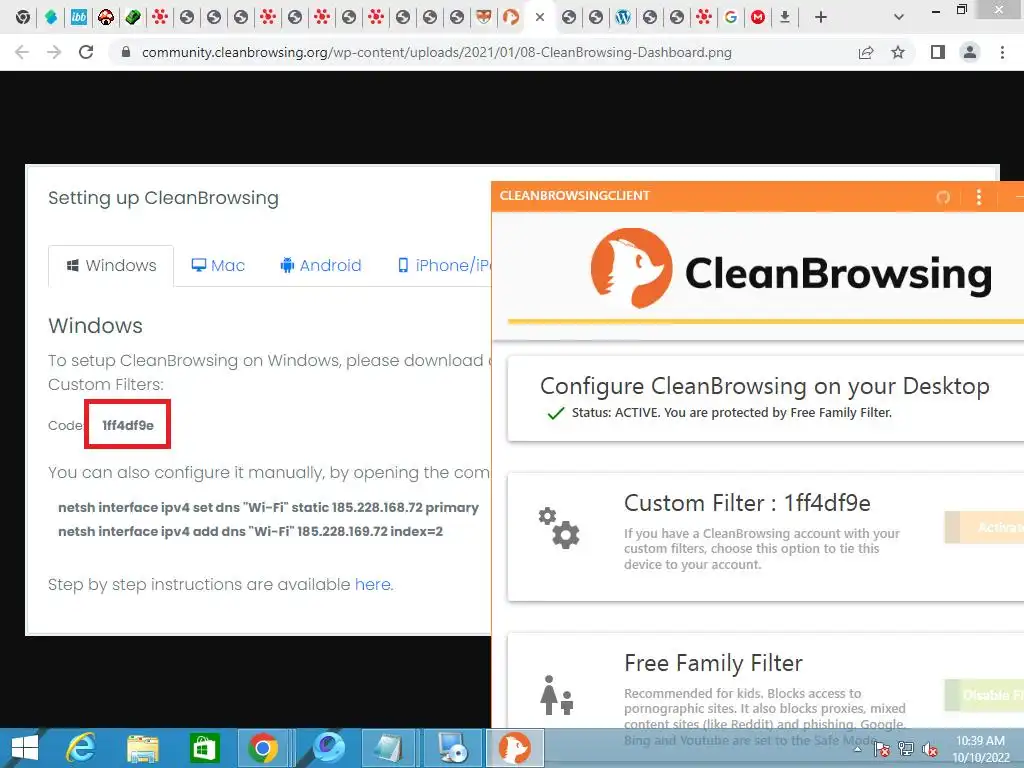
Task: Switch to the ibb tab
Action: 78,18
